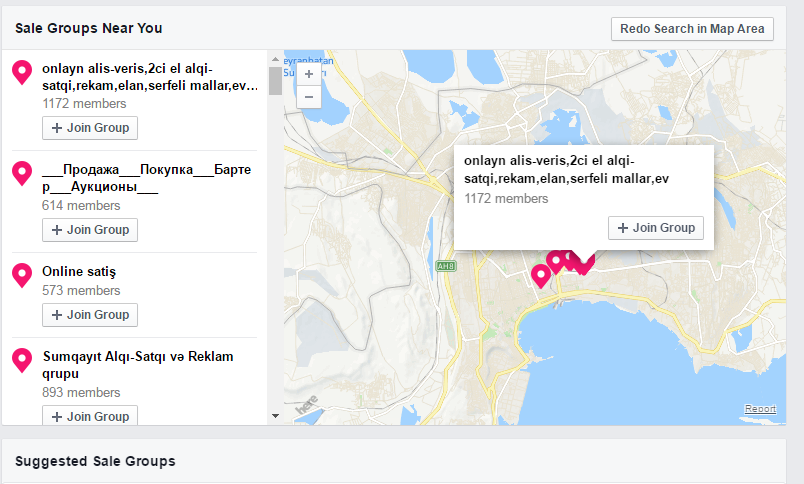Viewport: 804px width, 484px height.
Task: Click Join Group in the map popup
Action: click(x=656, y=228)
